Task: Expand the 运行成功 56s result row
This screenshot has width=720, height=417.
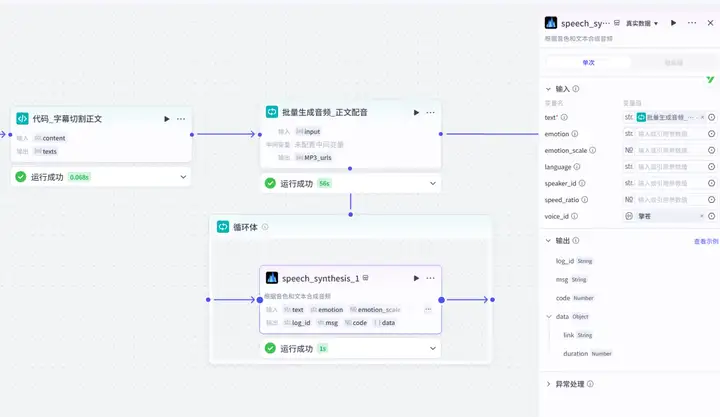Action: [x=433, y=183]
